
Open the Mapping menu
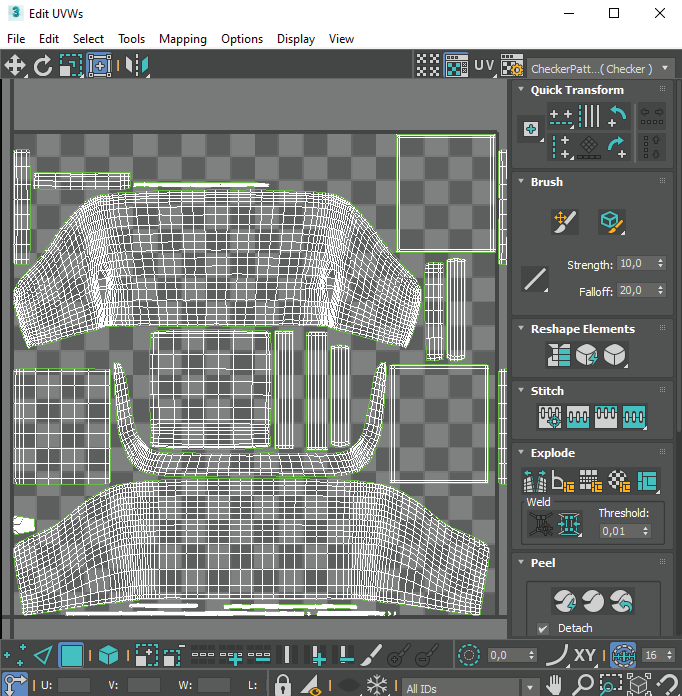(182, 39)
